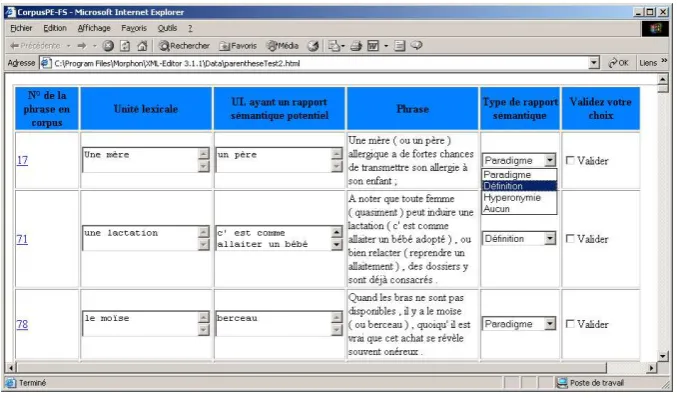Select Hyperonymie option in open list
Screen dimensions: 677x398
click(519, 197)
